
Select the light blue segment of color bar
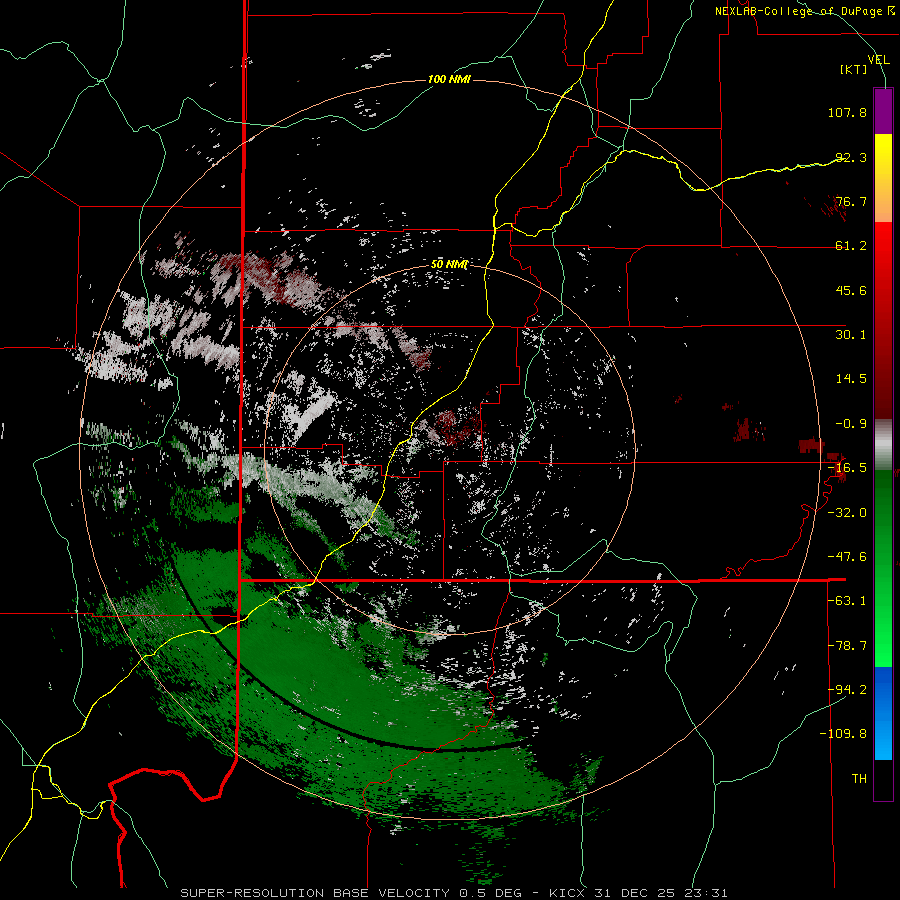883,739
